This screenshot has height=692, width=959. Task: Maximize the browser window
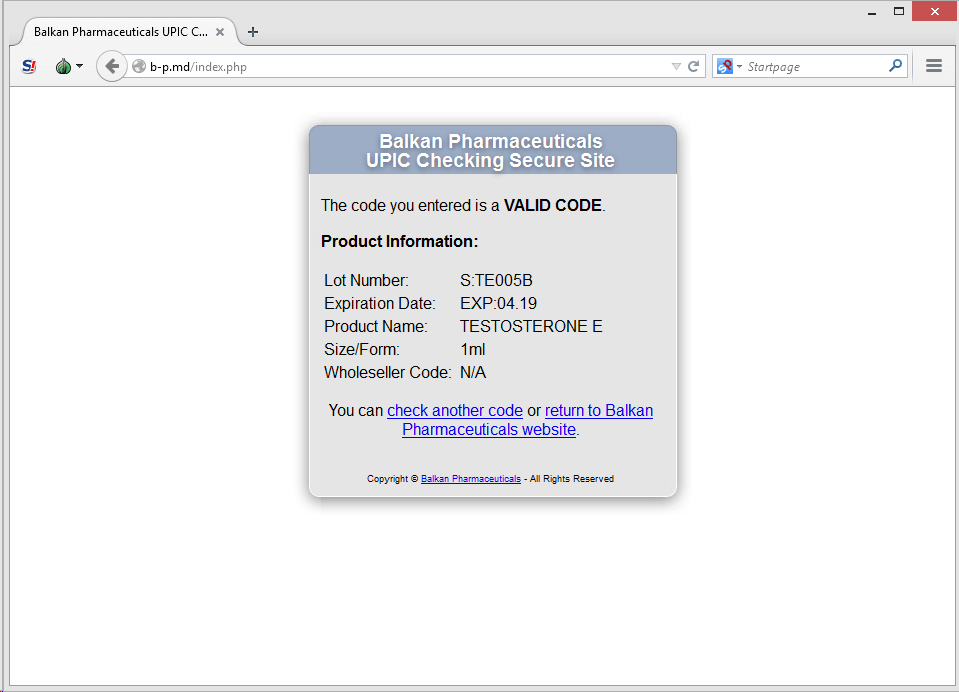898,12
